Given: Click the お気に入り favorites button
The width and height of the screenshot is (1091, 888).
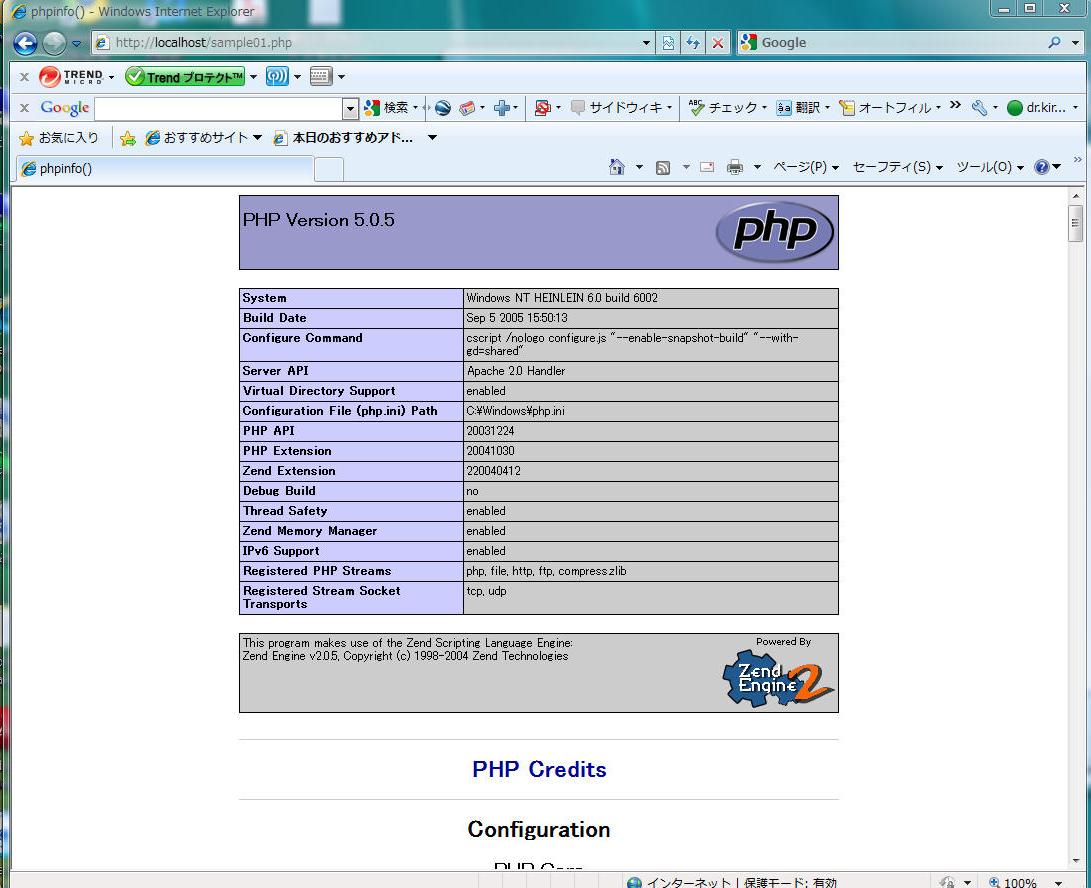Looking at the screenshot, I should [x=59, y=138].
